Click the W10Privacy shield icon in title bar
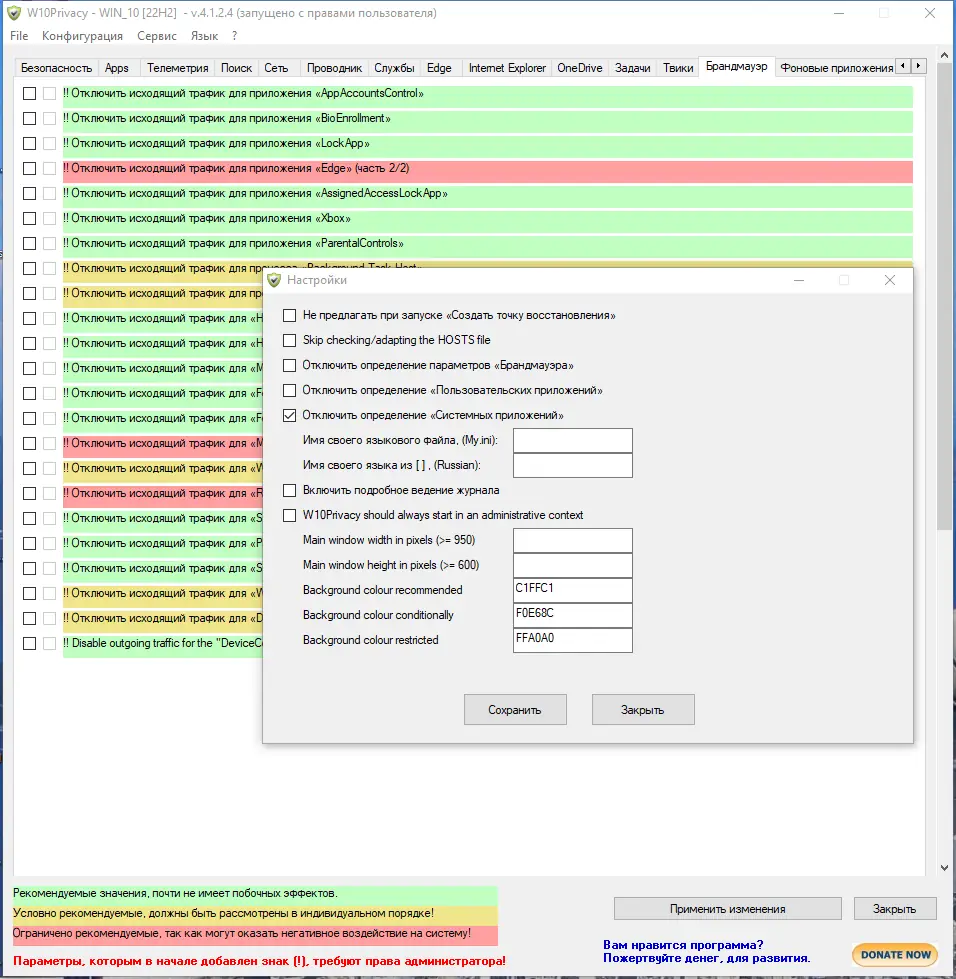This screenshot has height=979, width=956. 14,13
